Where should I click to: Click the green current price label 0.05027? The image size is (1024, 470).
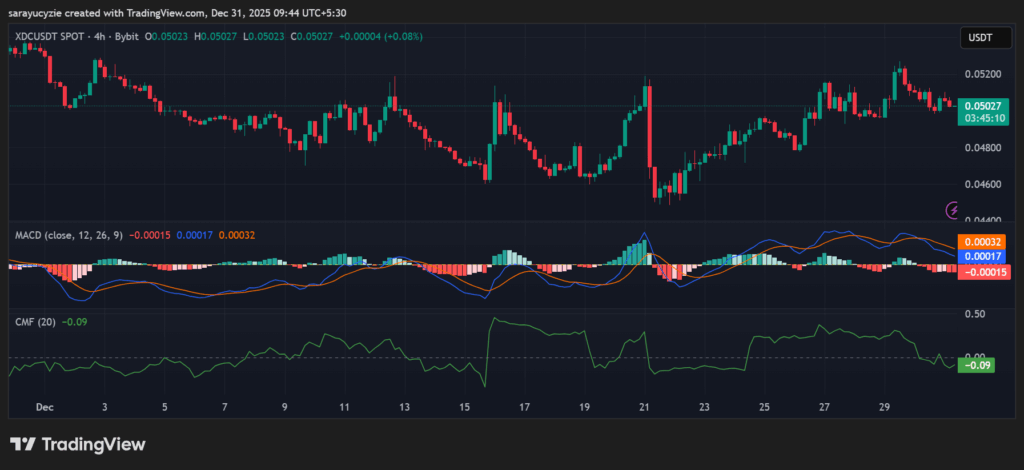tap(982, 104)
